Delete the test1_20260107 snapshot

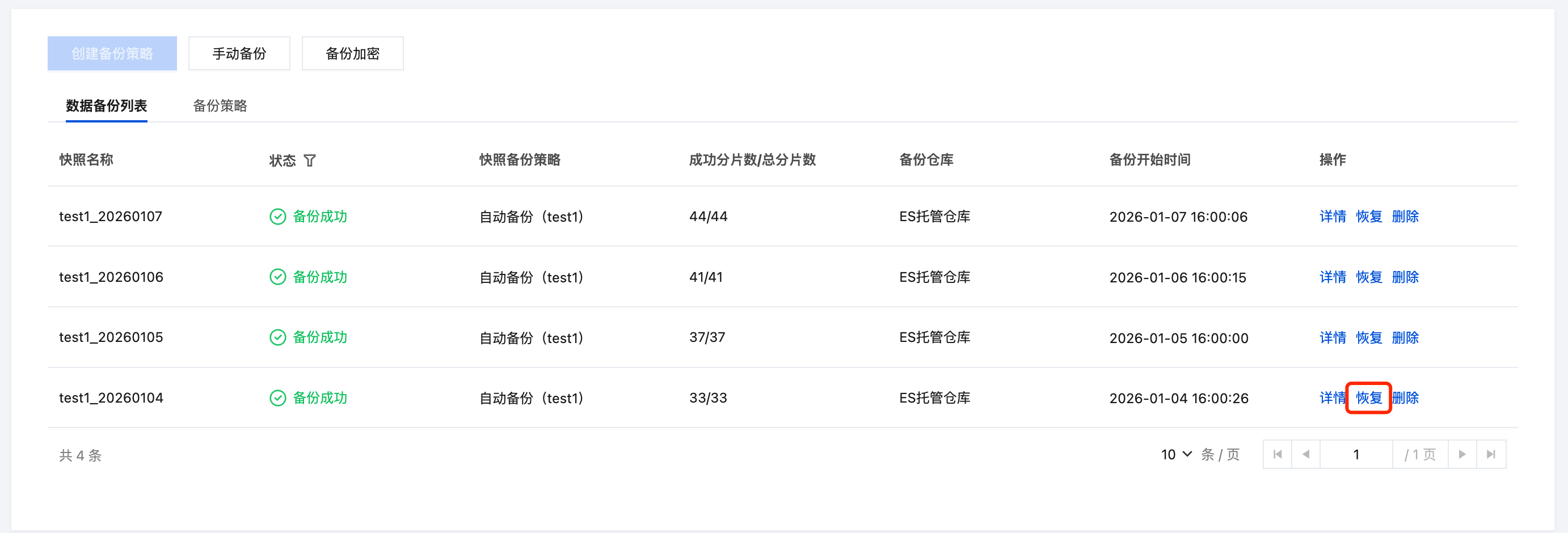1405,217
